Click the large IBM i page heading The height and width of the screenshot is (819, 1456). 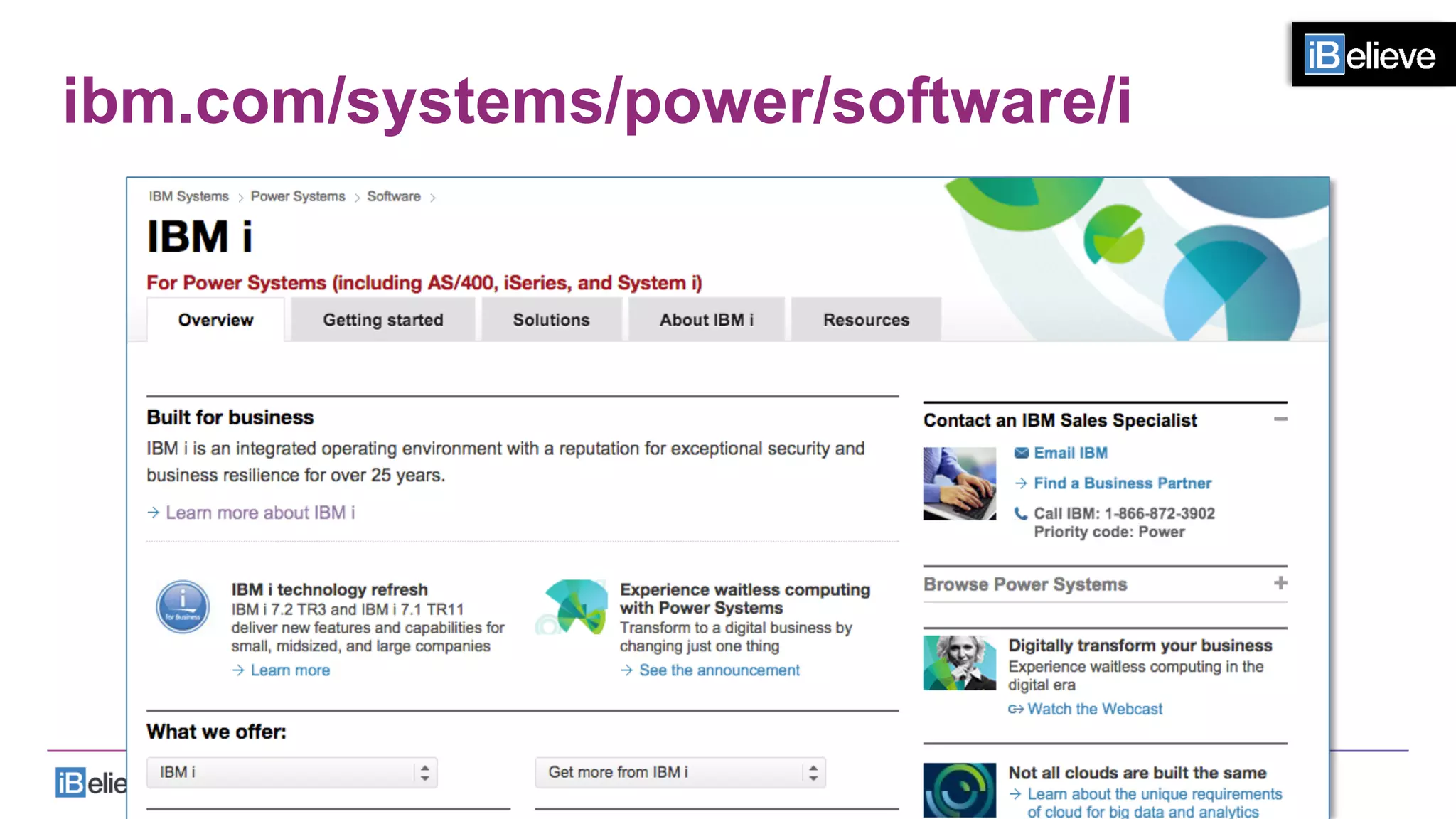click(x=200, y=237)
